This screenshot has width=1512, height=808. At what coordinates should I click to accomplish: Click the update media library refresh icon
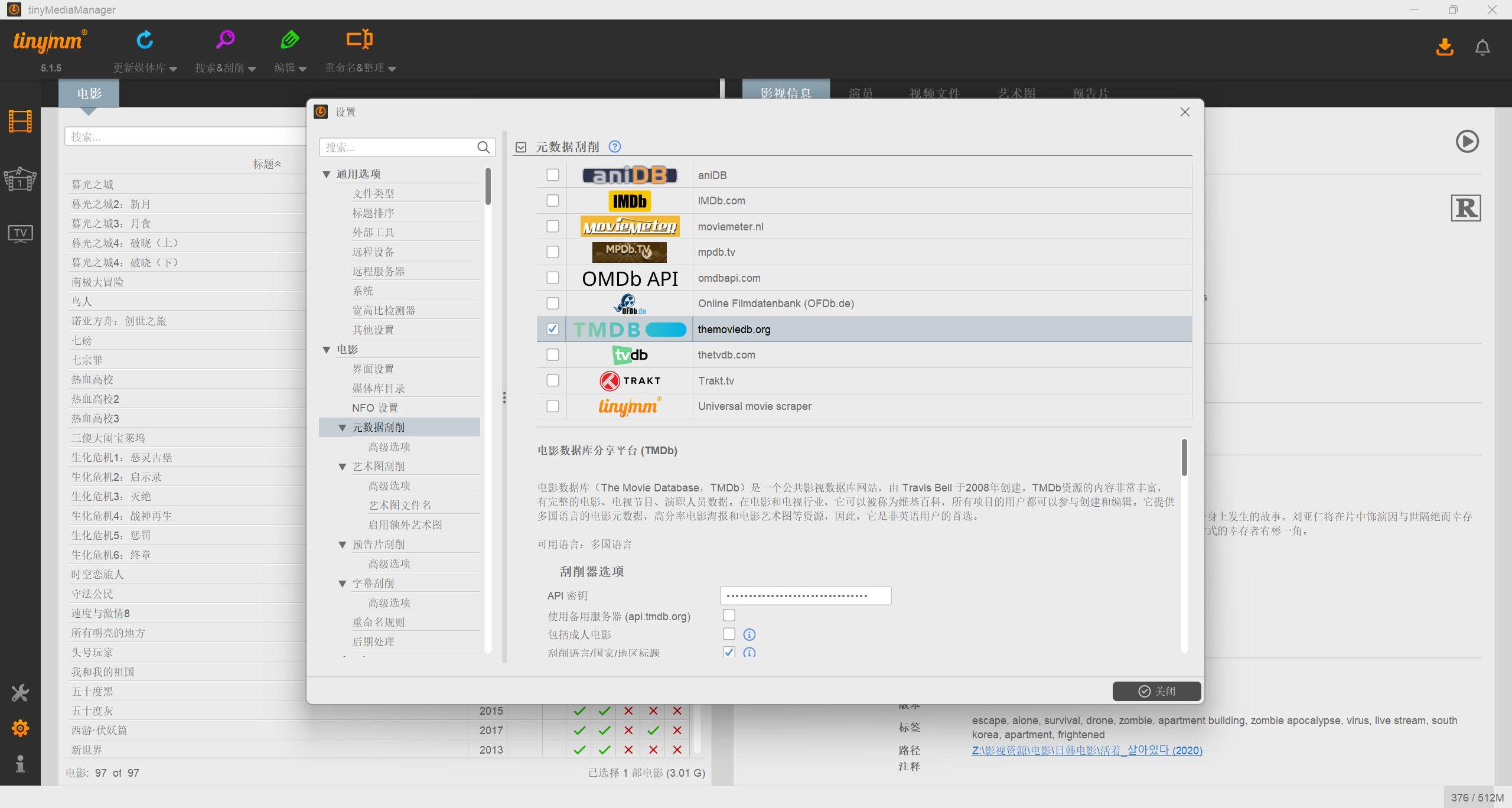[145, 40]
